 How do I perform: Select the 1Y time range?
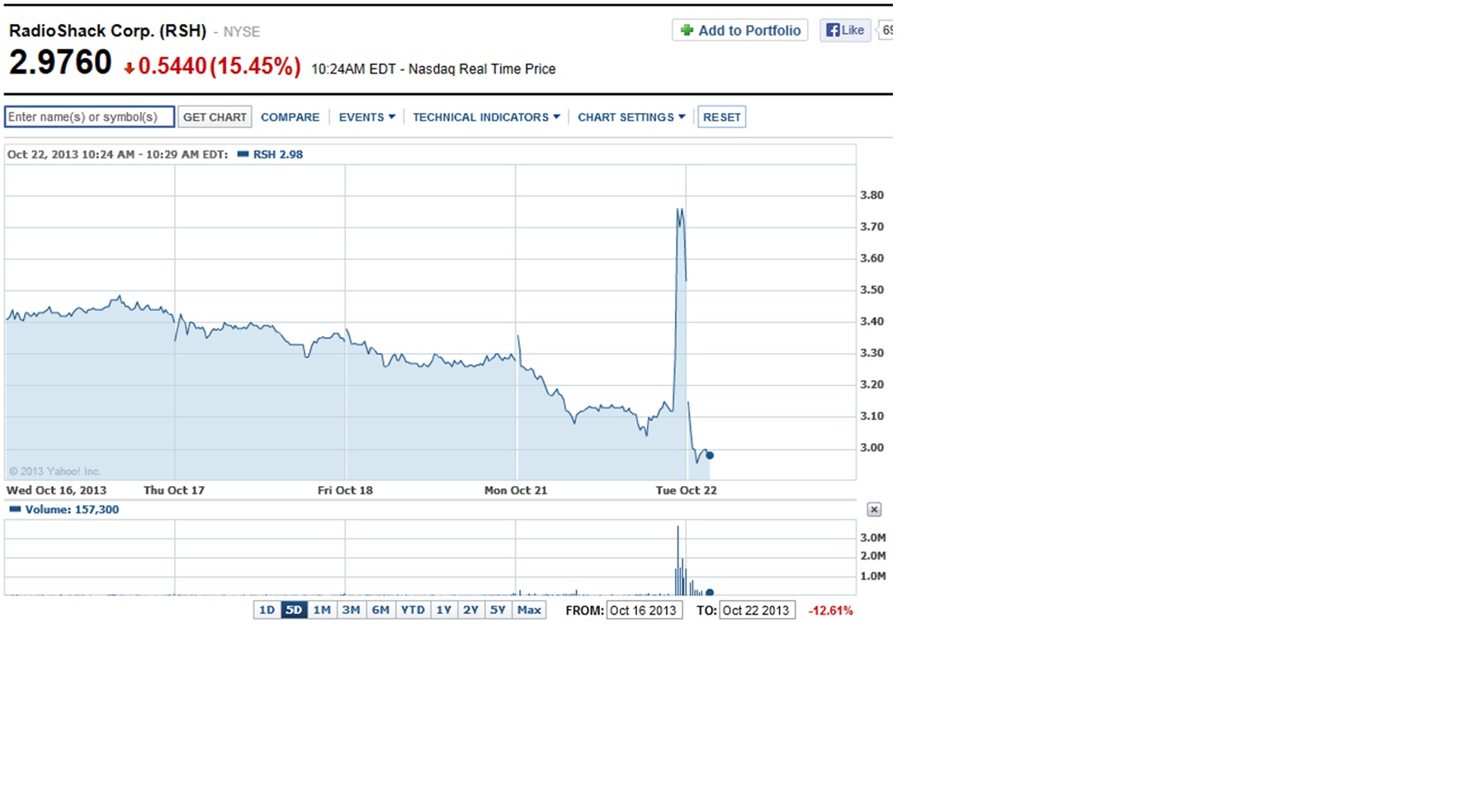click(x=444, y=611)
